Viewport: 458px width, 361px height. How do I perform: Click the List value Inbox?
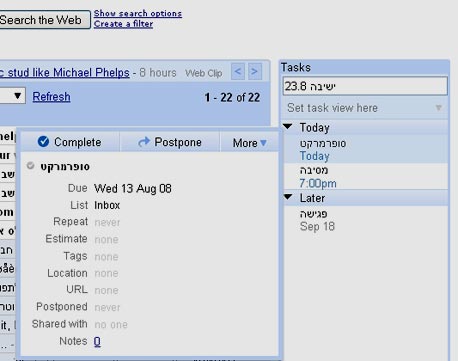[107, 205]
